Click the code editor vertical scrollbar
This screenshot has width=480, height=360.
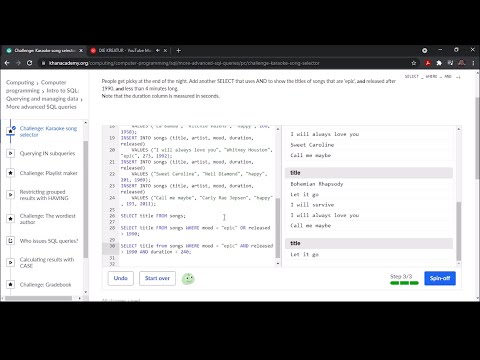(278, 228)
